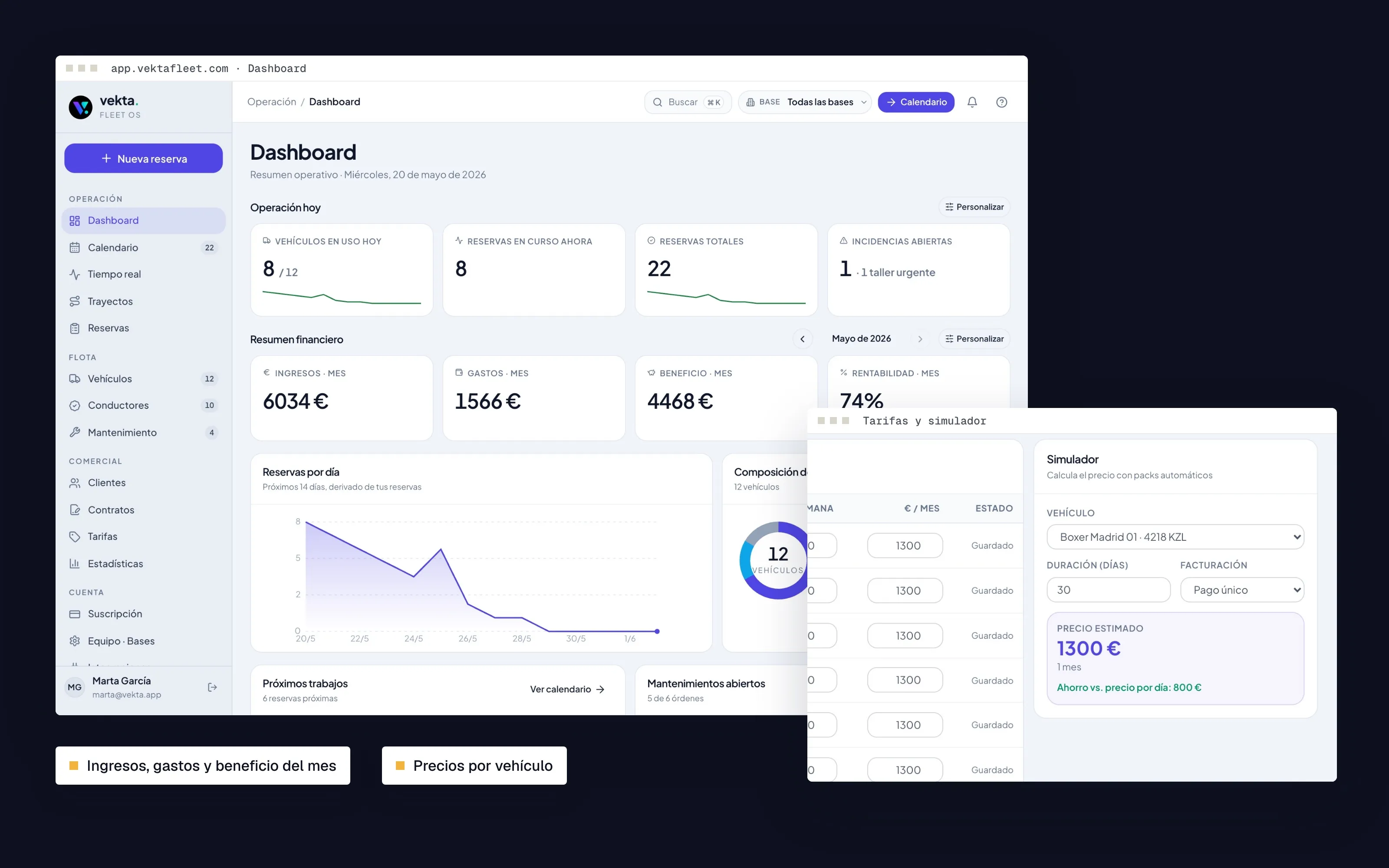Open Contratos in the sidebar
Viewport: 1389px width, 868px height.
pyautogui.click(x=144, y=510)
